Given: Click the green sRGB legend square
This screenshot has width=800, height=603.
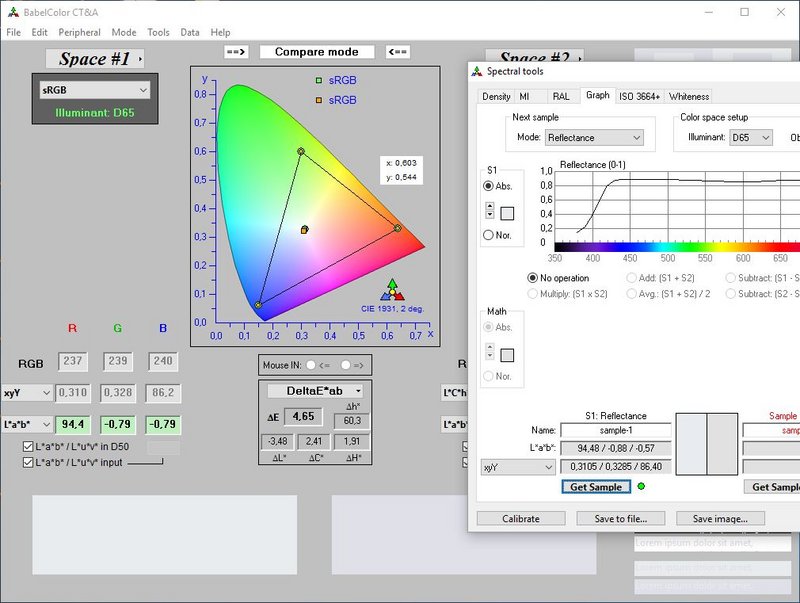Looking at the screenshot, I should 319,80.
